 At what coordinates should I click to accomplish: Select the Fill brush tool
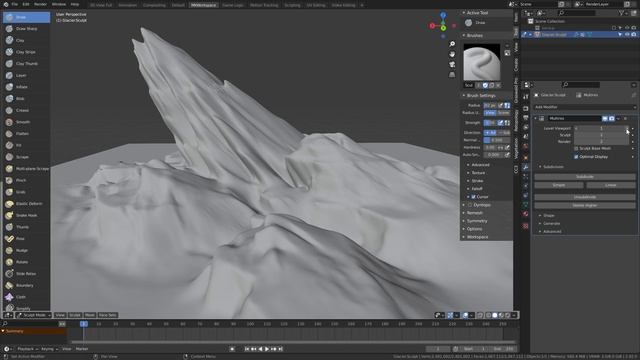pyautogui.click(x=27, y=145)
